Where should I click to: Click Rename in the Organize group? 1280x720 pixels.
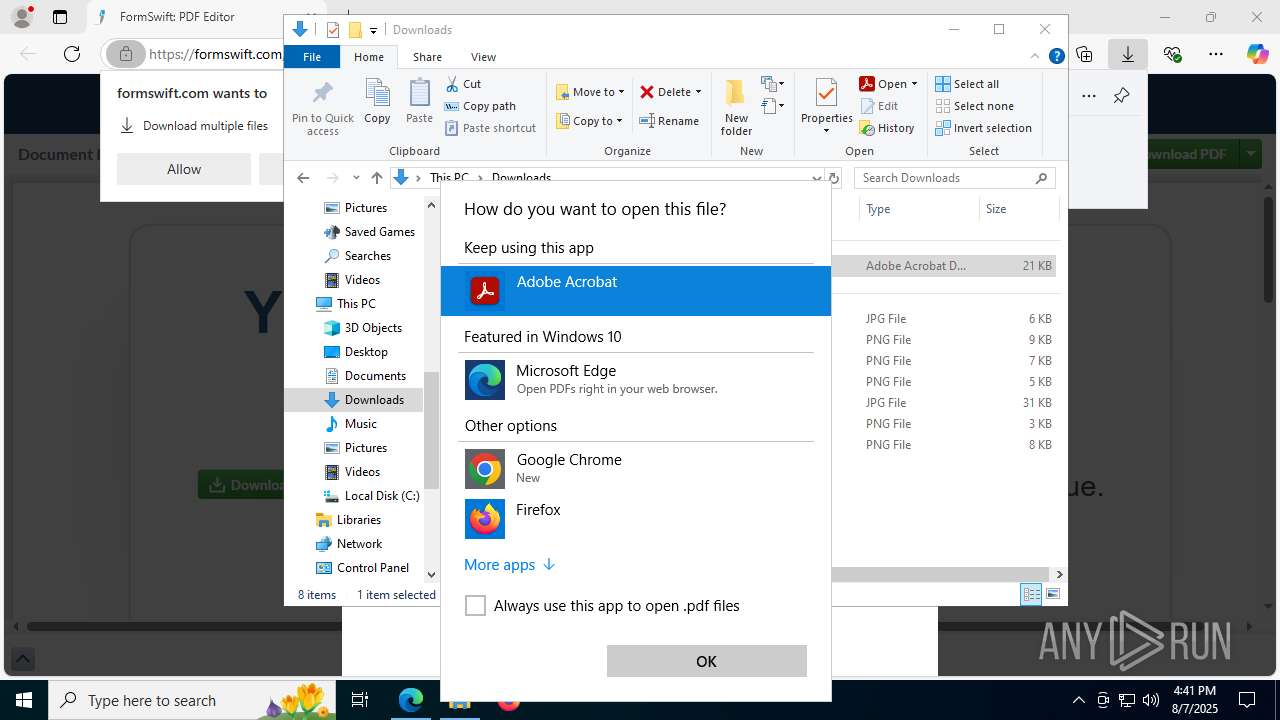(669, 121)
